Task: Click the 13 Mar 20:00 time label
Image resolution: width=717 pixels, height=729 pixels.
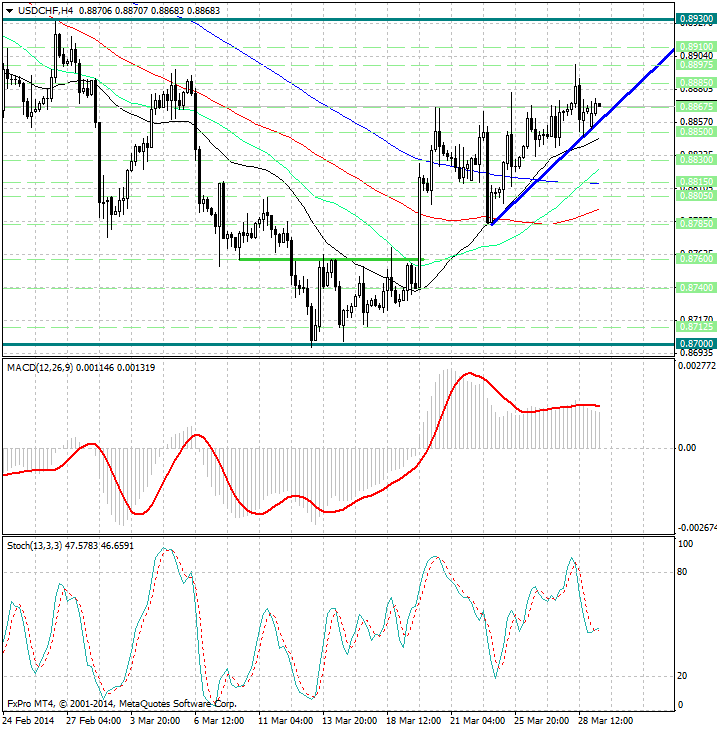Action: coord(350,721)
